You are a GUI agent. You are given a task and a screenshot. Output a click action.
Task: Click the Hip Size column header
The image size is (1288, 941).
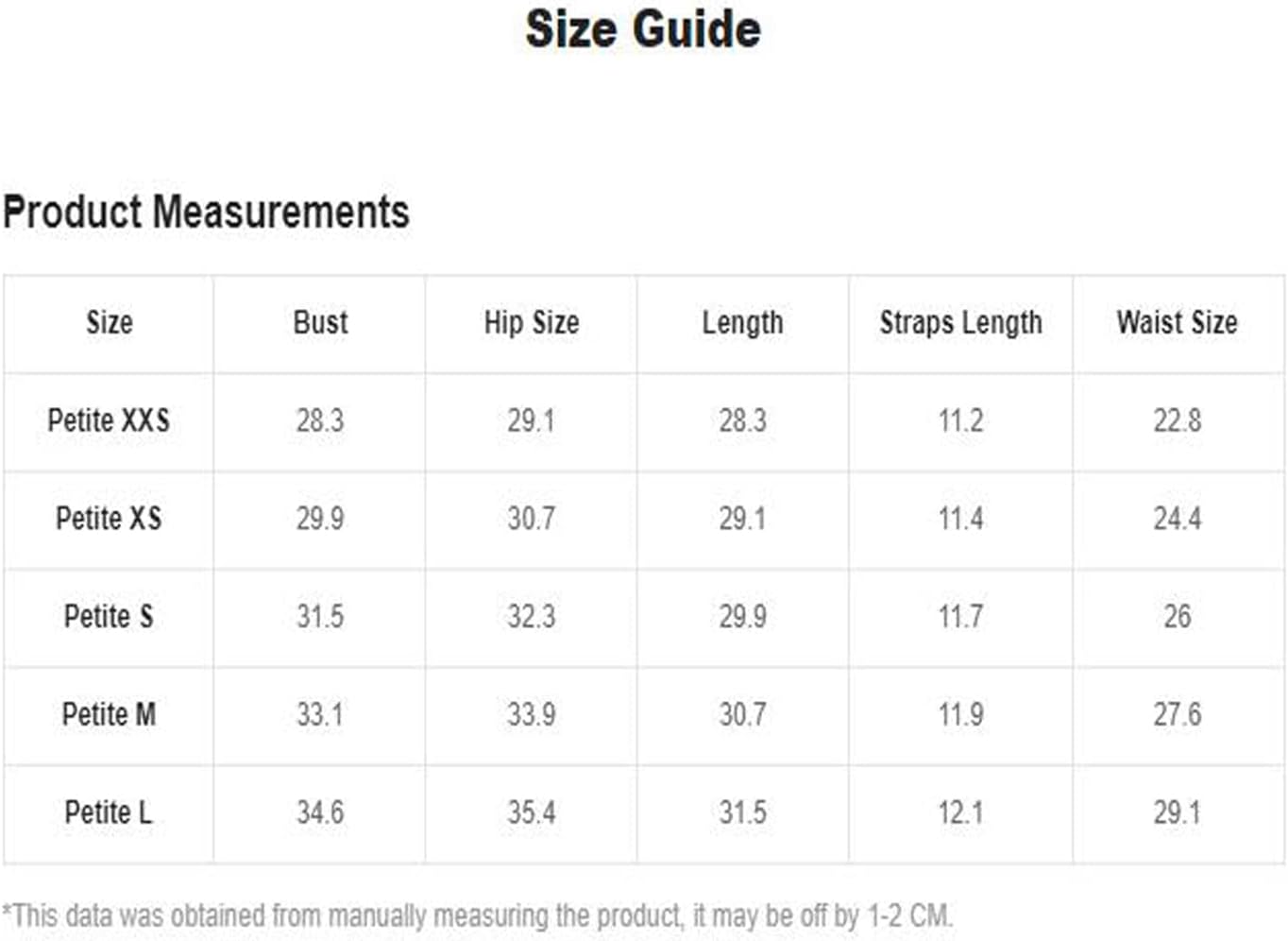tap(531, 323)
